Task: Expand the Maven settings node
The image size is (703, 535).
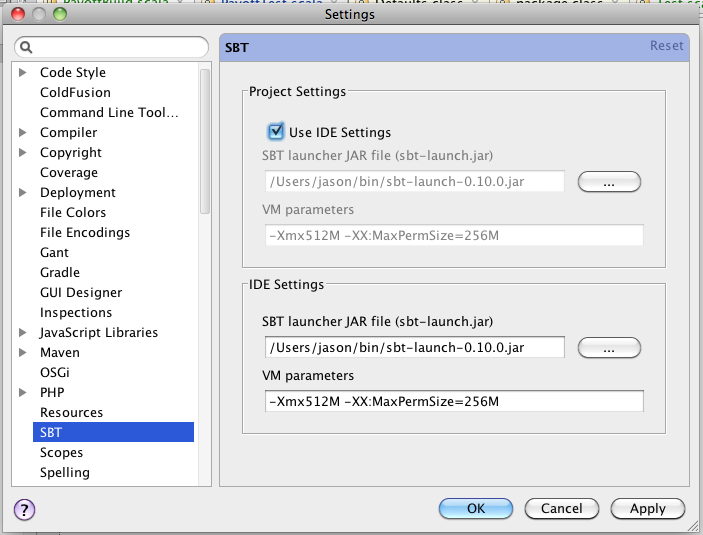Action: [22, 352]
